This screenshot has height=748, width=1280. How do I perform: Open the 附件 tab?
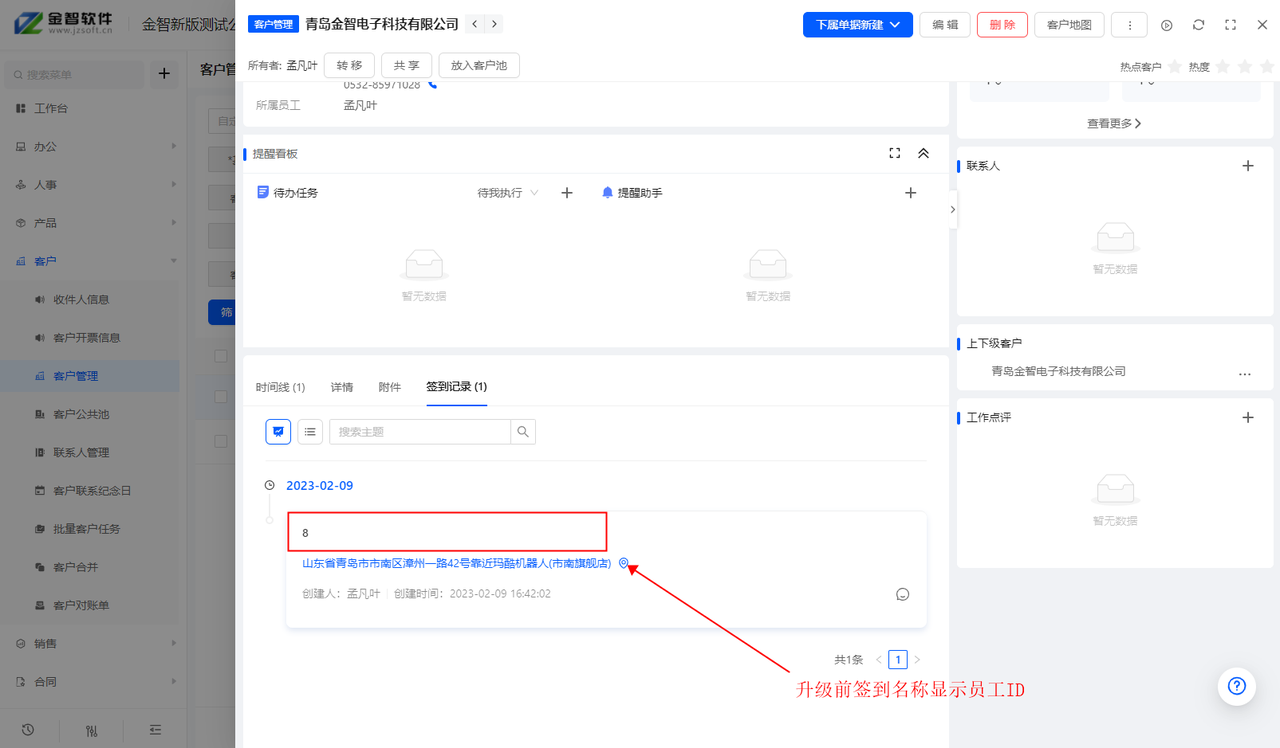[390, 387]
